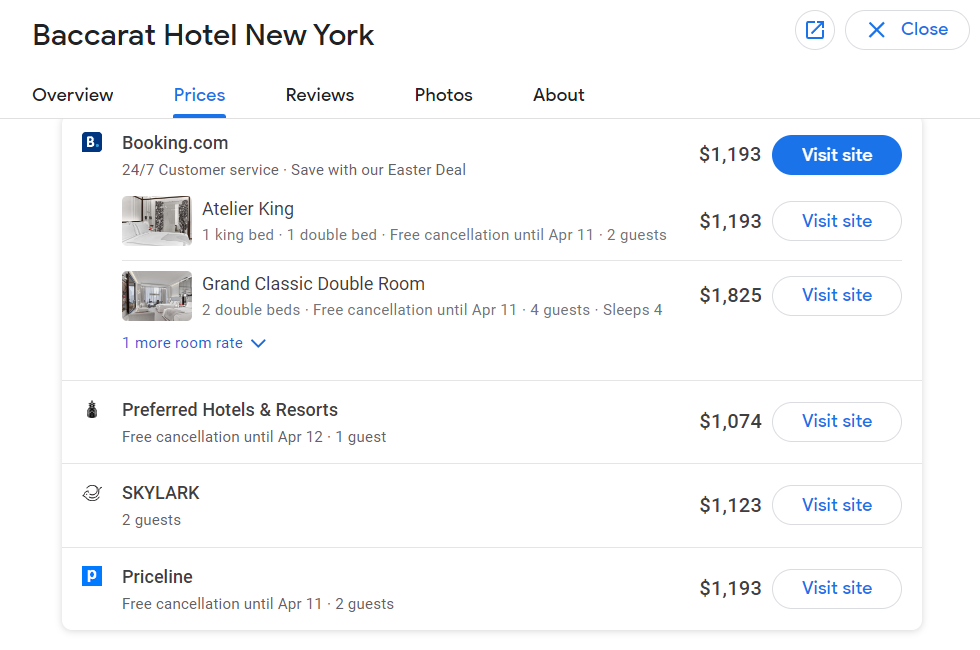Open the hotel page in a new window
Viewport: 980px width, 650px height.
click(814, 30)
